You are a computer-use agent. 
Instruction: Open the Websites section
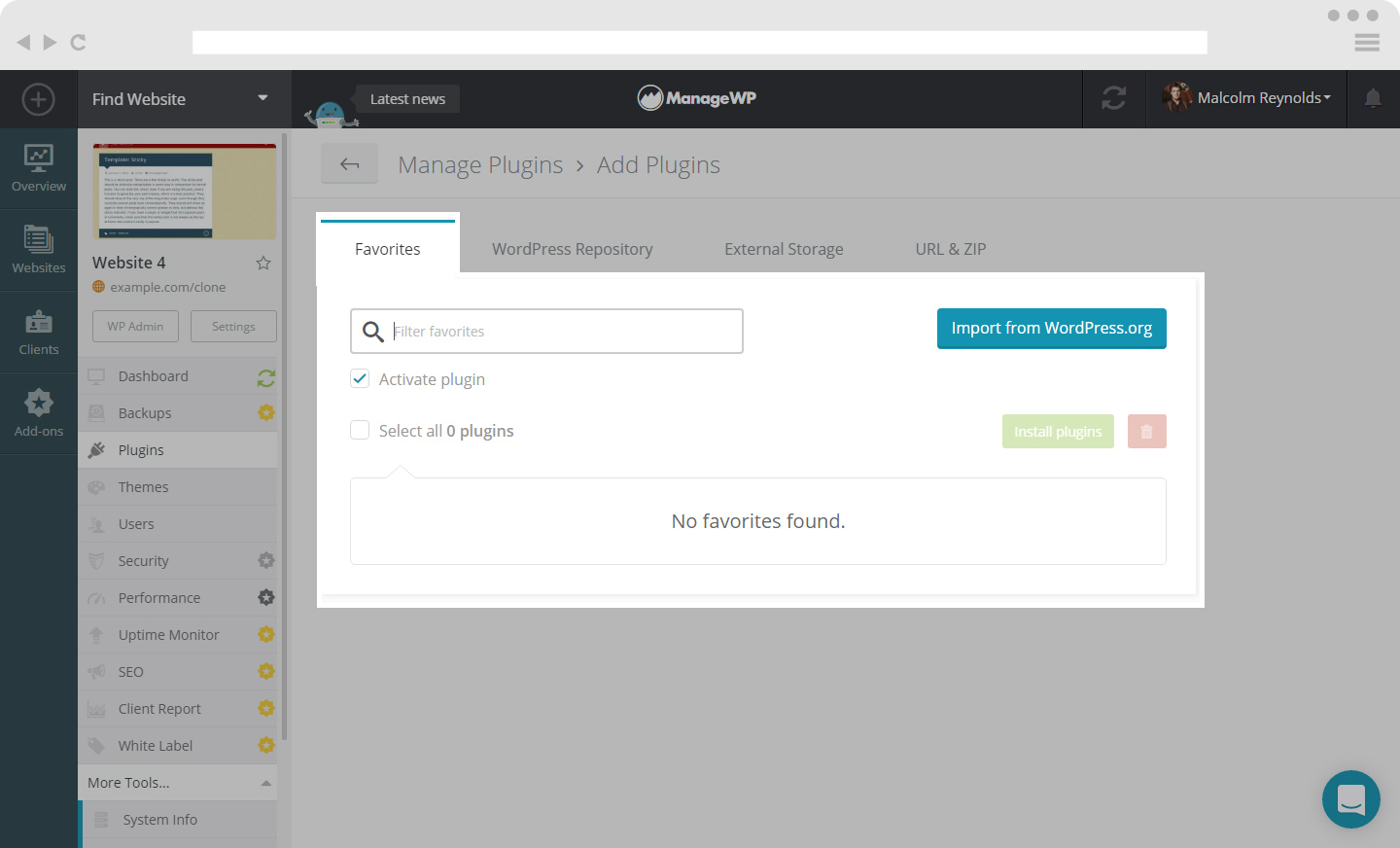[39, 250]
